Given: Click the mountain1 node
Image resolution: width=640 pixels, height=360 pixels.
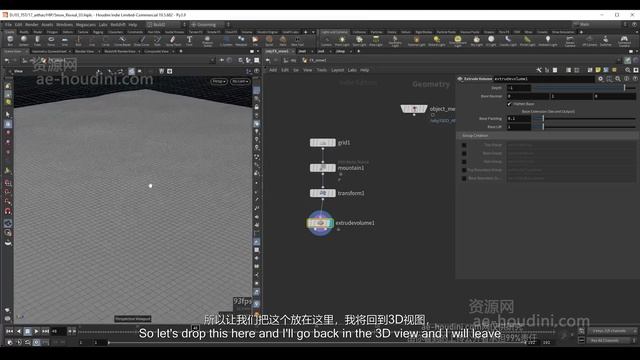Looking at the screenshot, I should tap(322, 168).
